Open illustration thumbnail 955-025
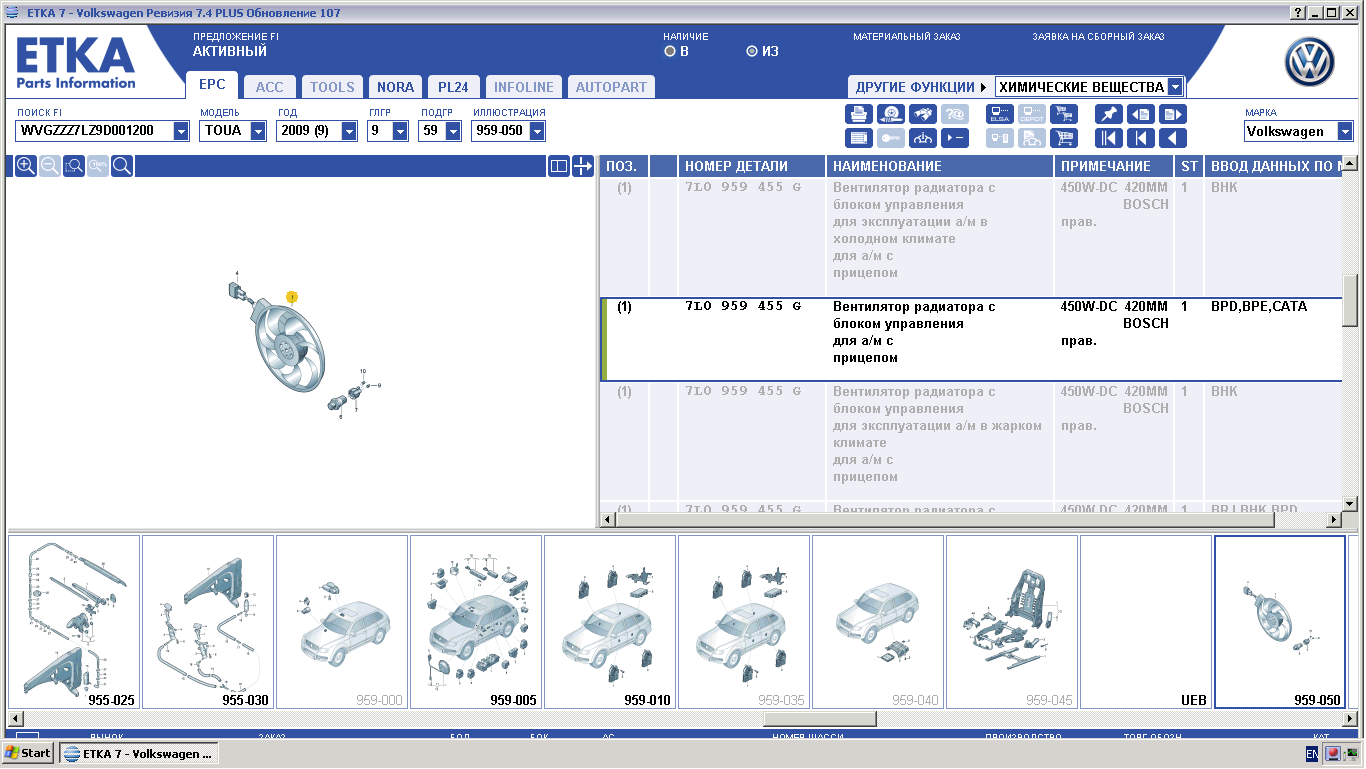Image resolution: width=1366 pixels, height=769 pixels. (x=74, y=622)
